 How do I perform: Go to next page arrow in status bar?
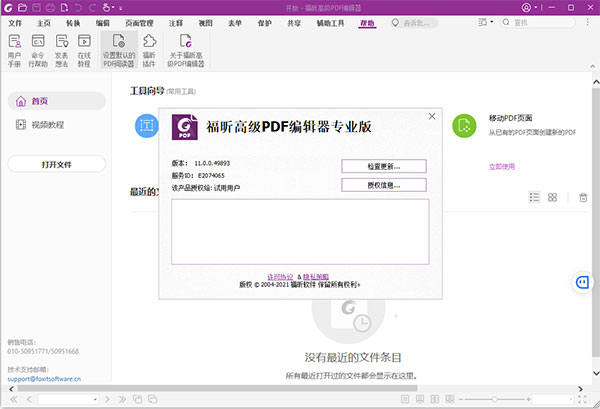coord(107,399)
